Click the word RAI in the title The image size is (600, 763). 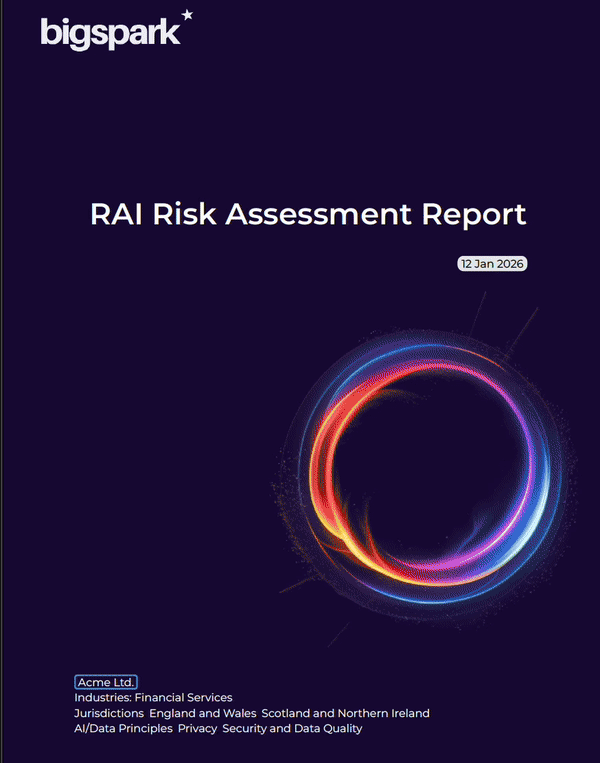tap(117, 214)
